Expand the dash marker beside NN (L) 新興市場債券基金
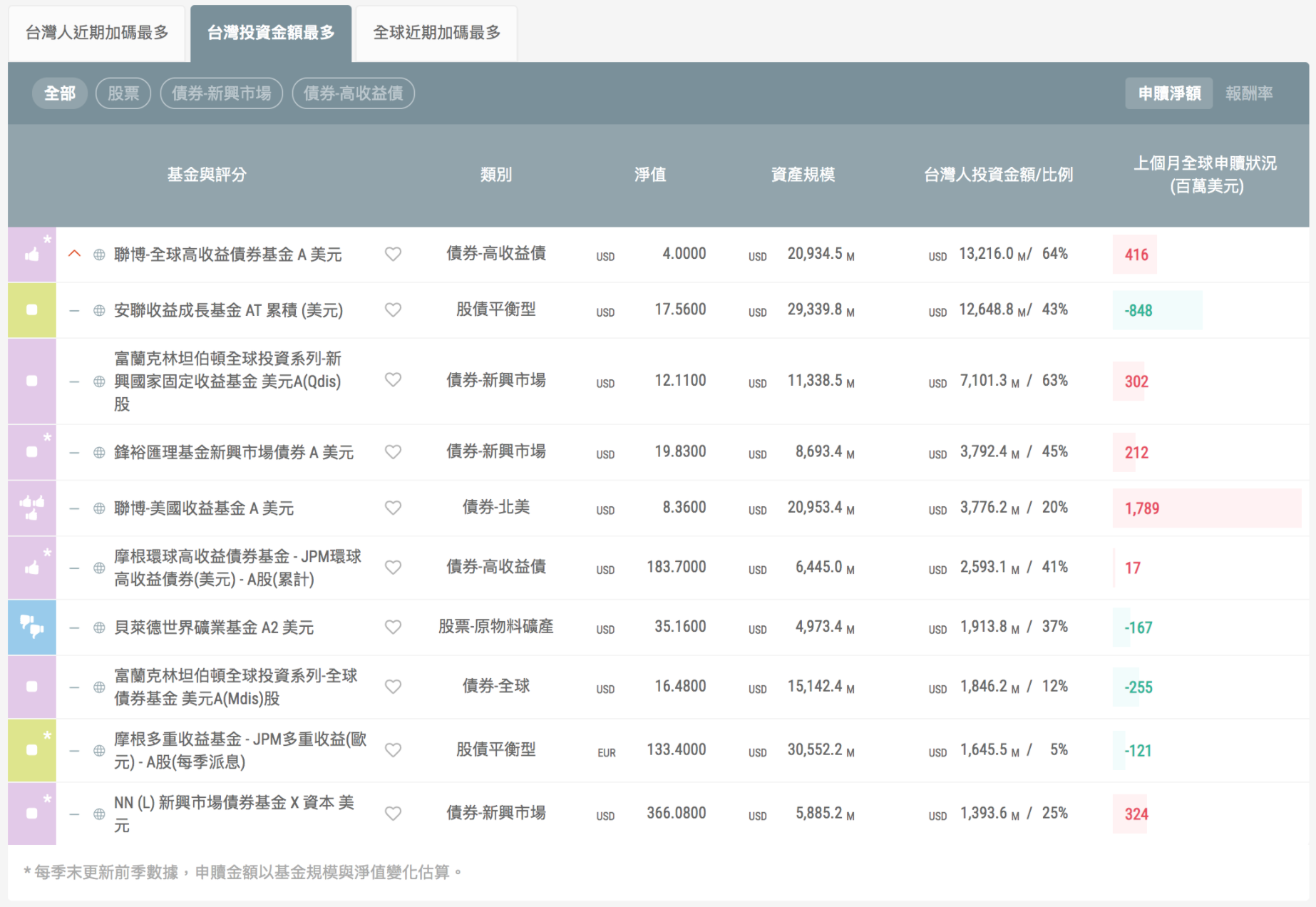1316x907 pixels. pos(74,814)
